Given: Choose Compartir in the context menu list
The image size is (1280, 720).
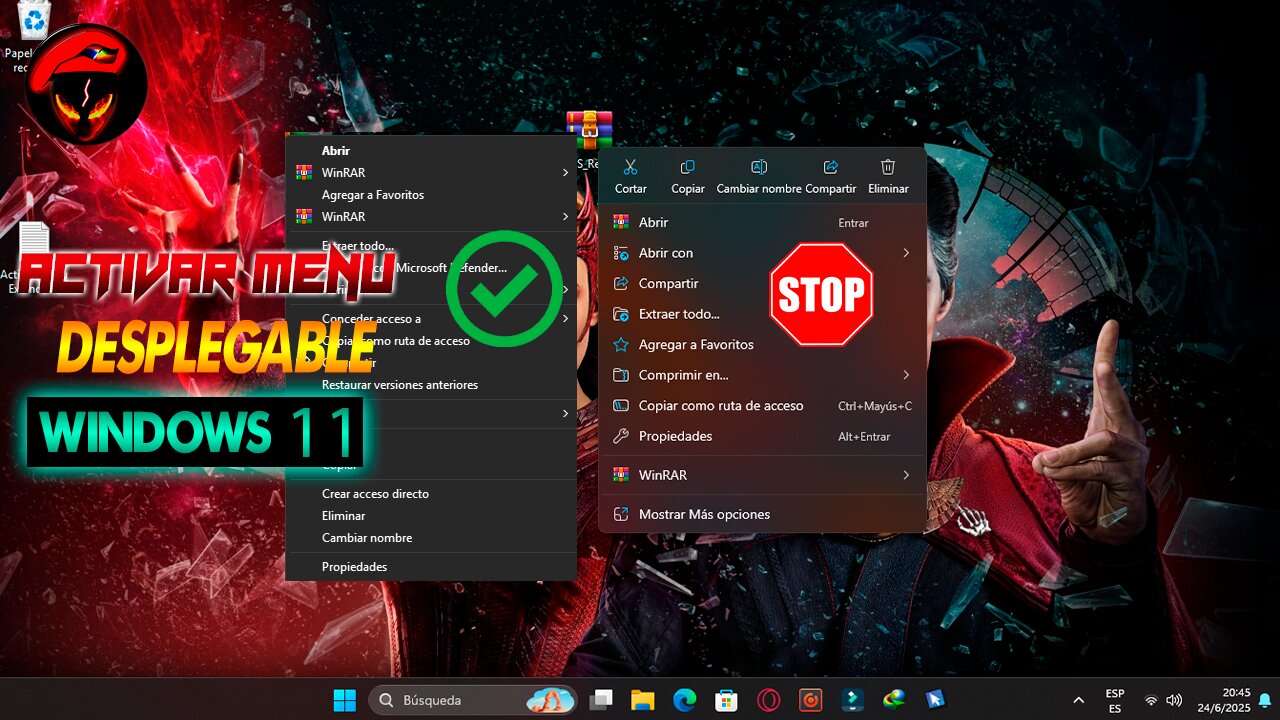Looking at the screenshot, I should 762,283.
